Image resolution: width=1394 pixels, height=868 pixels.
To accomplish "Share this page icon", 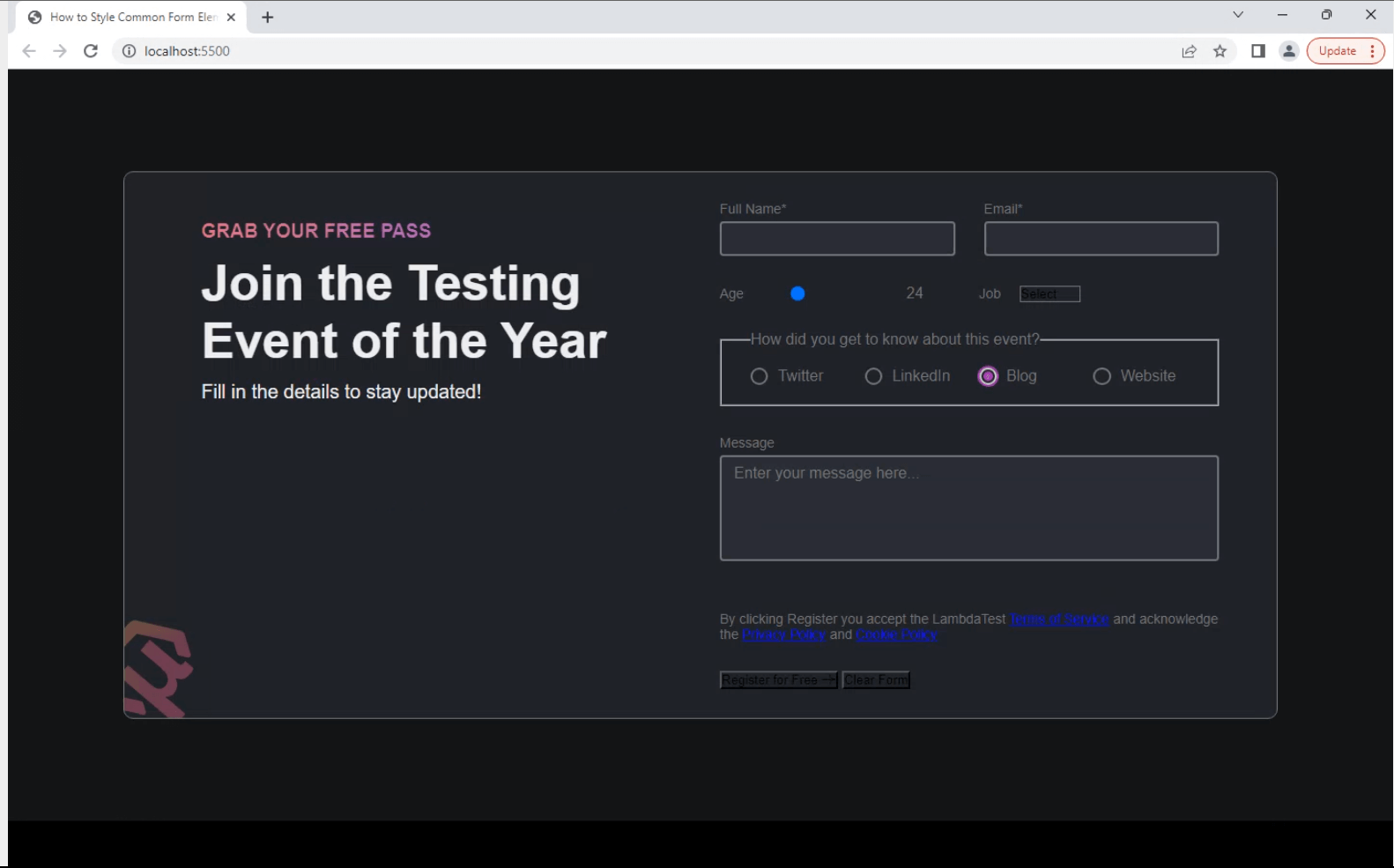I will coord(1189,51).
